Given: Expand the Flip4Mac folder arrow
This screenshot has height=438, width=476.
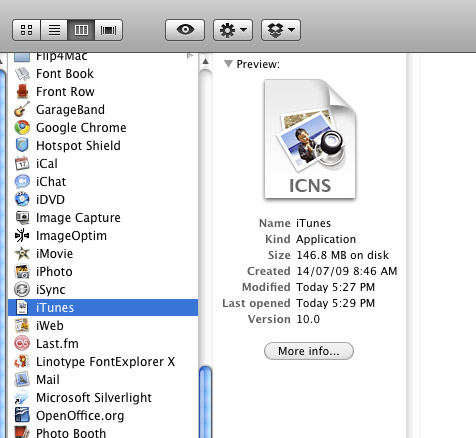Looking at the screenshot, I should pos(190,56).
